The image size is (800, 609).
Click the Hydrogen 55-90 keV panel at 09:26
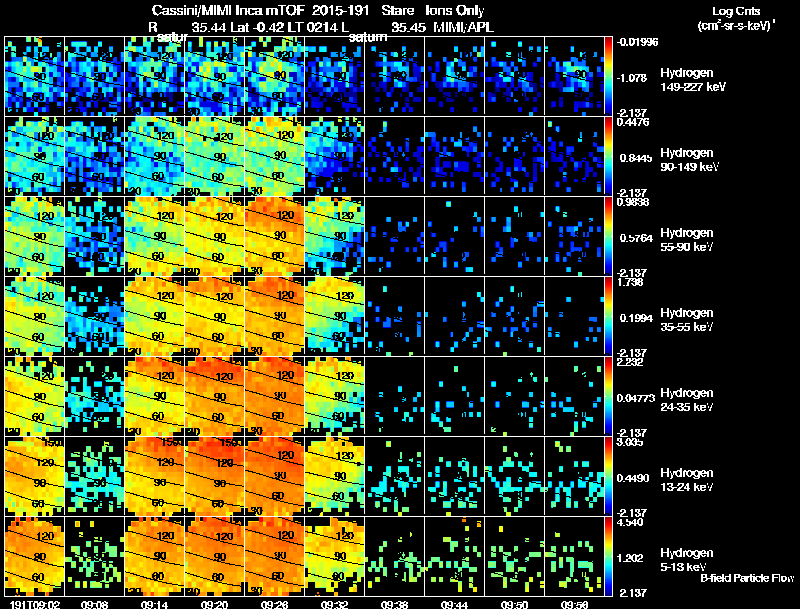click(x=274, y=236)
